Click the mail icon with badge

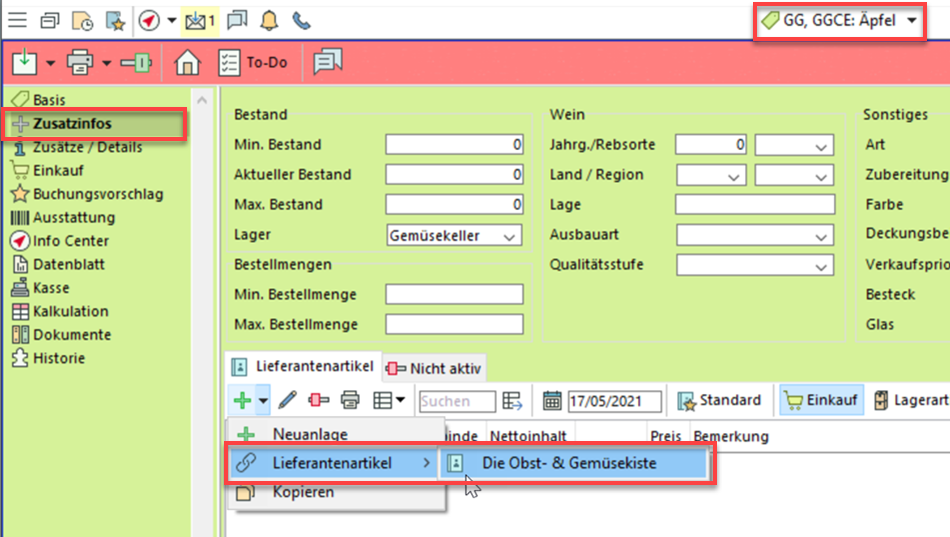point(199,20)
